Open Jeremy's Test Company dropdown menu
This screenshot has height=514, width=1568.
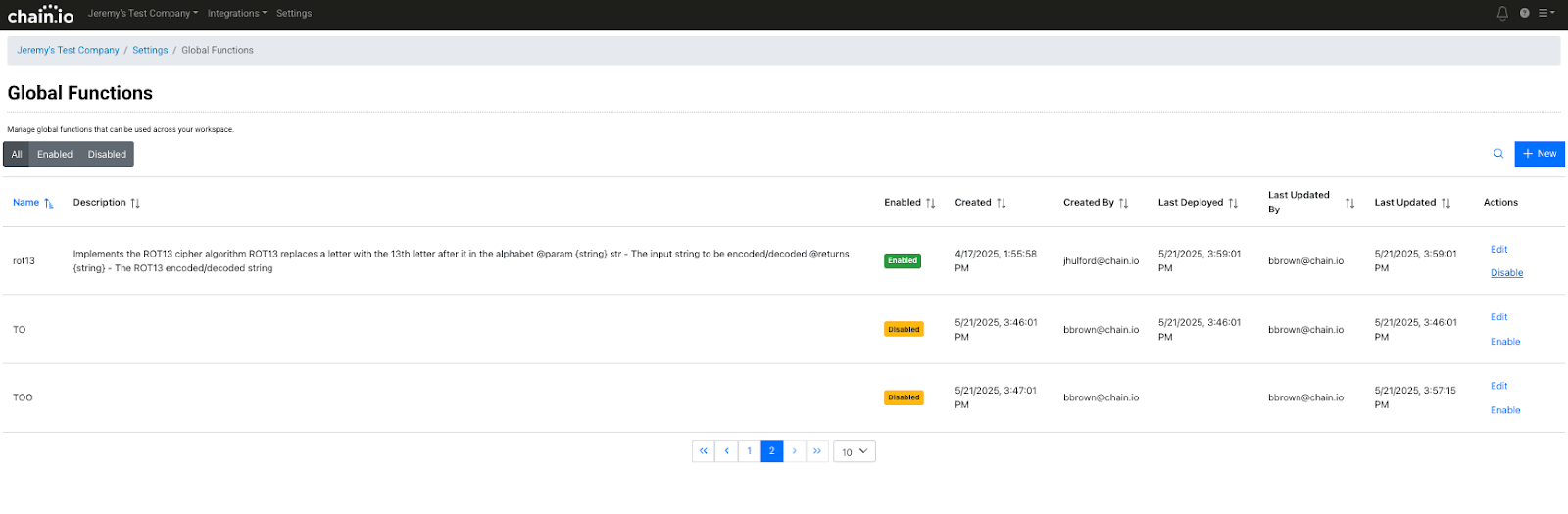pyautogui.click(x=143, y=13)
